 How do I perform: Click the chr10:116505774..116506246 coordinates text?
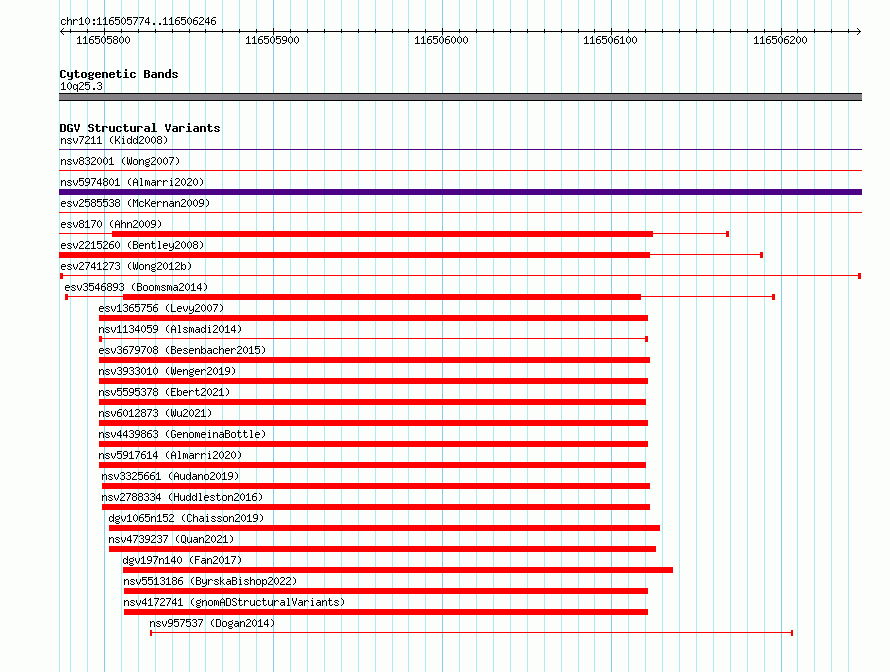[138, 22]
